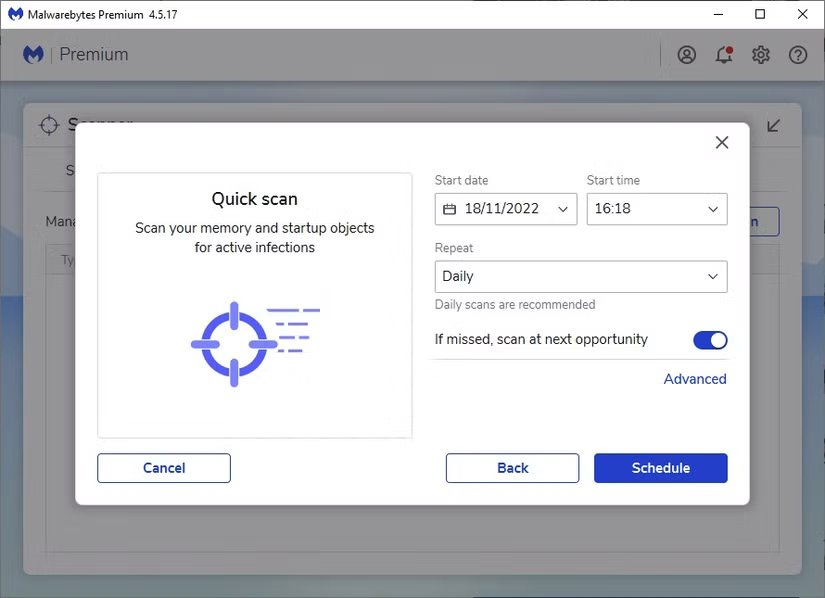Cancel the scheduled scan setup
The width and height of the screenshot is (825, 598).
tap(164, 468)
